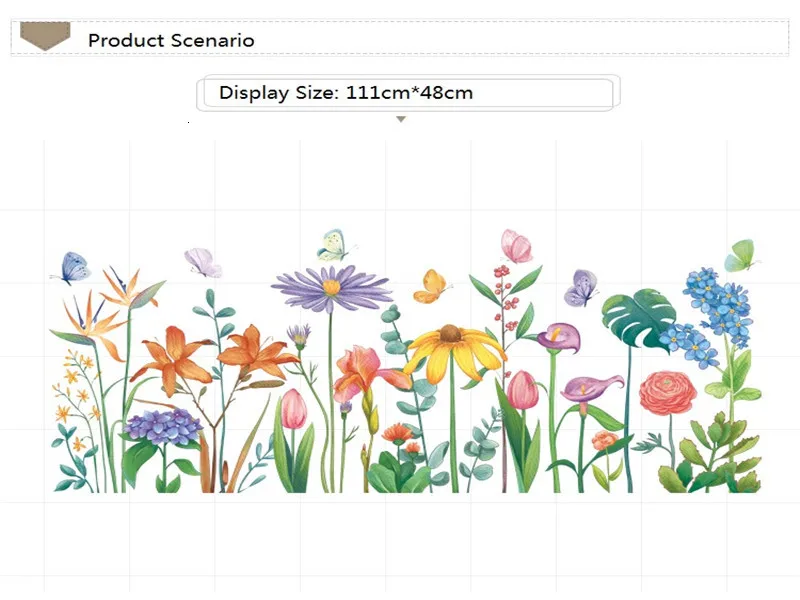Click the lavender butterfly above the orange lilies
This screenshot has width=800, height=600.
[203, 263]
